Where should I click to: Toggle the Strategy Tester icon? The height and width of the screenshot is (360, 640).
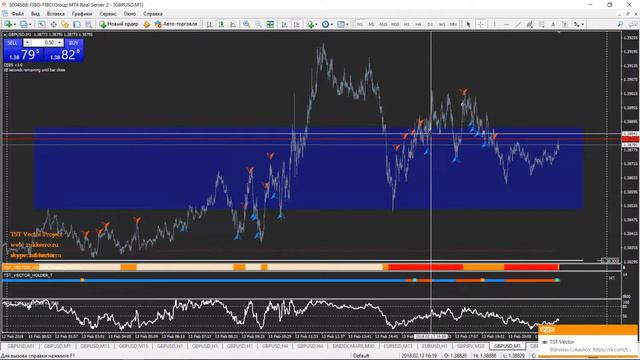pos(89,24)
